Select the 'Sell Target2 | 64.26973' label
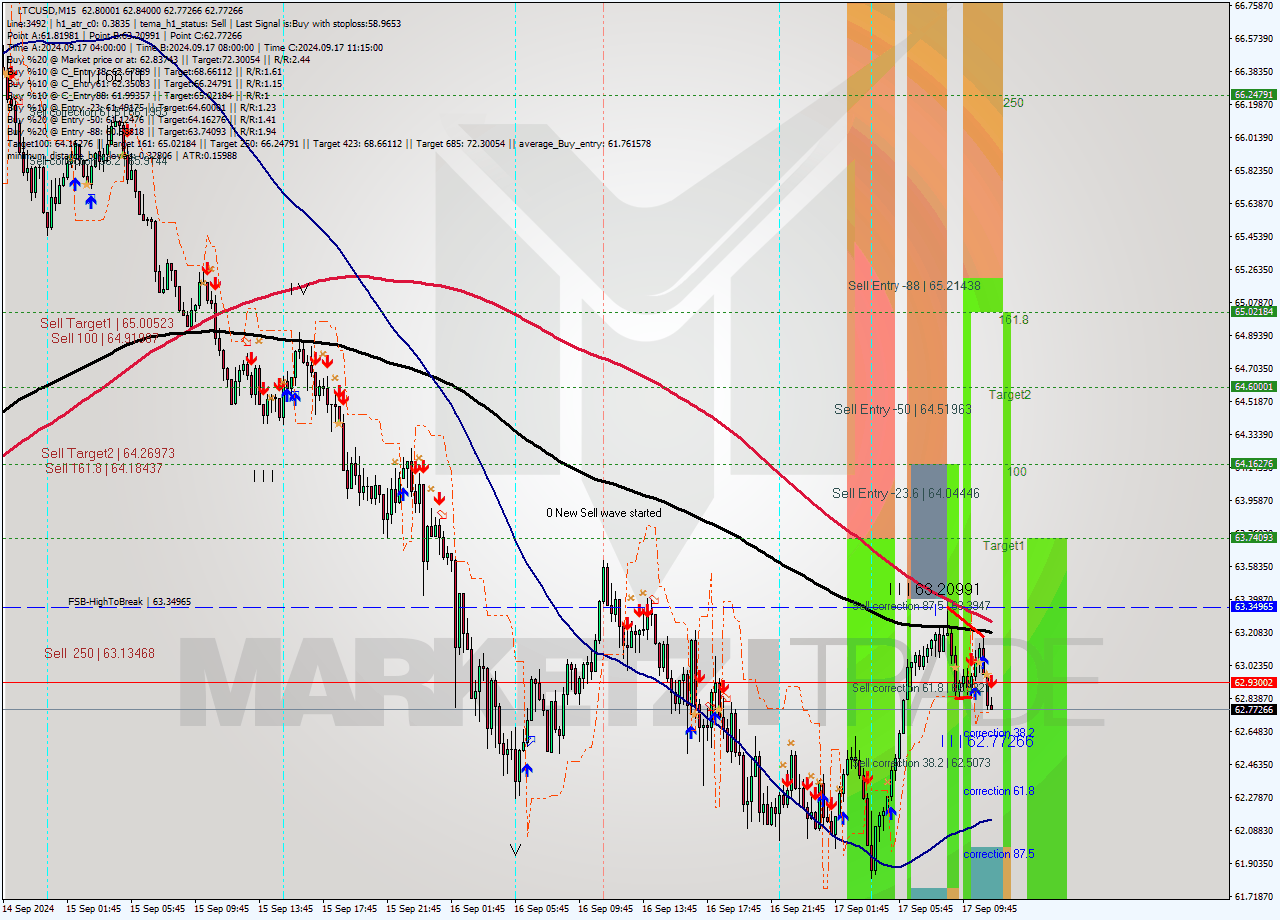The image size is (1280, 920). [x=108, y=453]
